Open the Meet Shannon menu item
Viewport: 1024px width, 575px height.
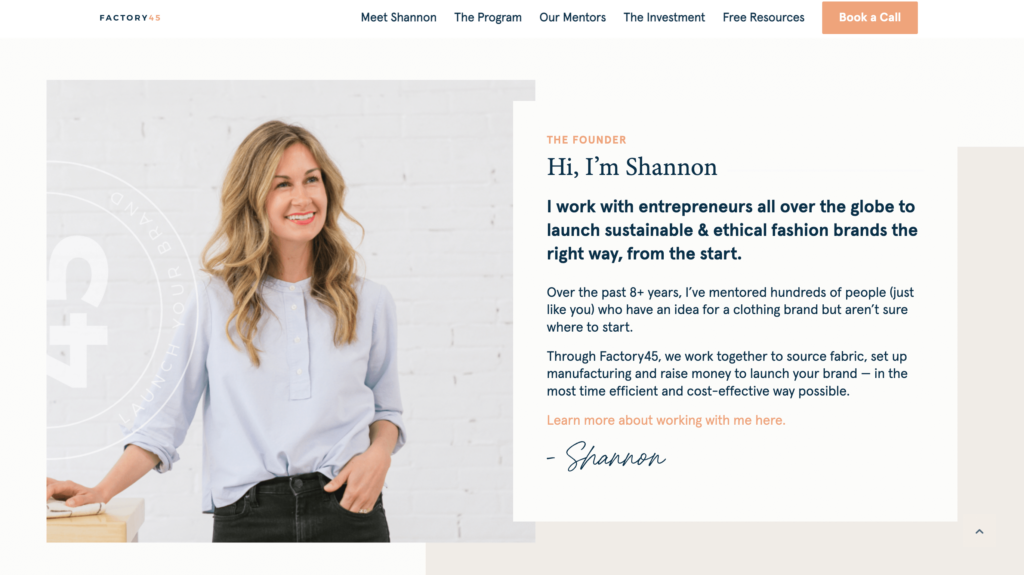point(398,18)
